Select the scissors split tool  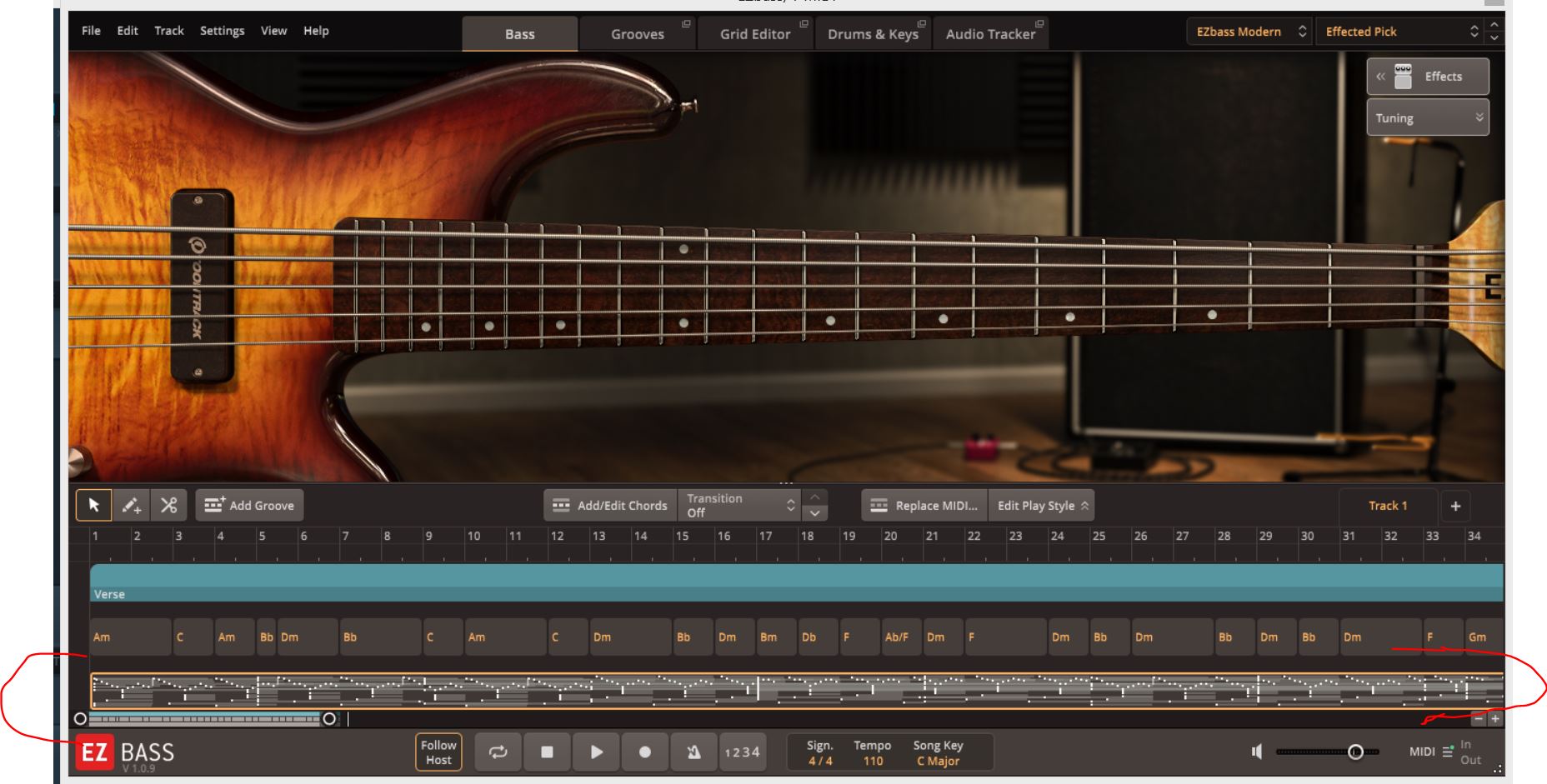168,505
